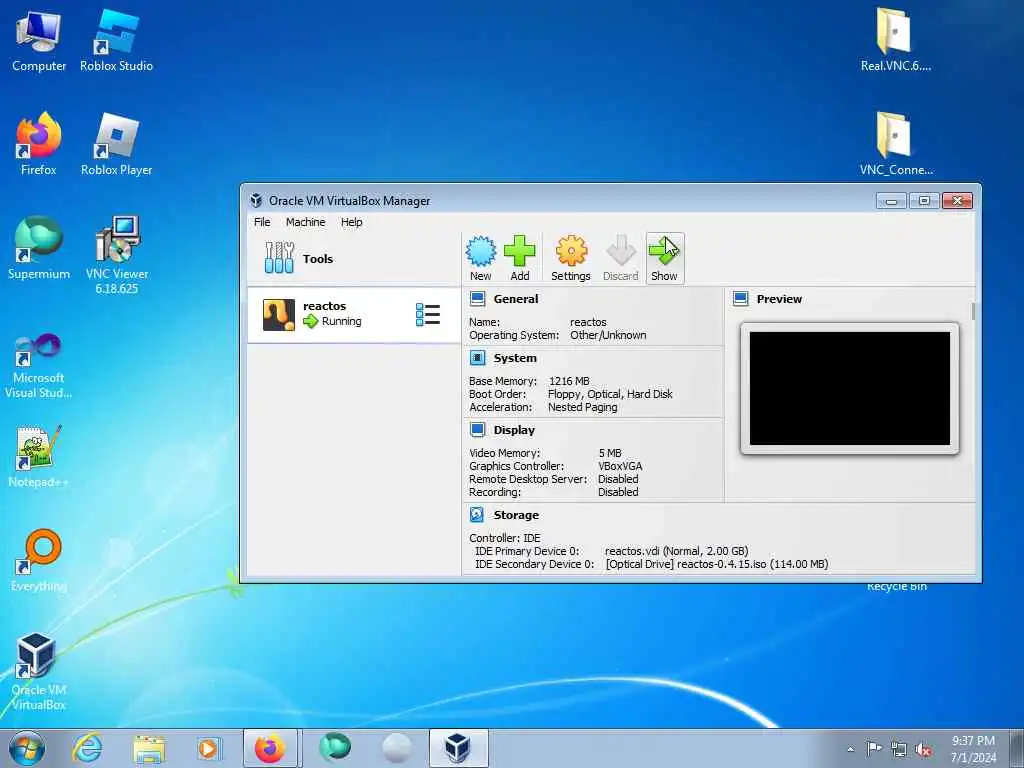
Task: Click the System chip icon
Action: click(477, 358)
